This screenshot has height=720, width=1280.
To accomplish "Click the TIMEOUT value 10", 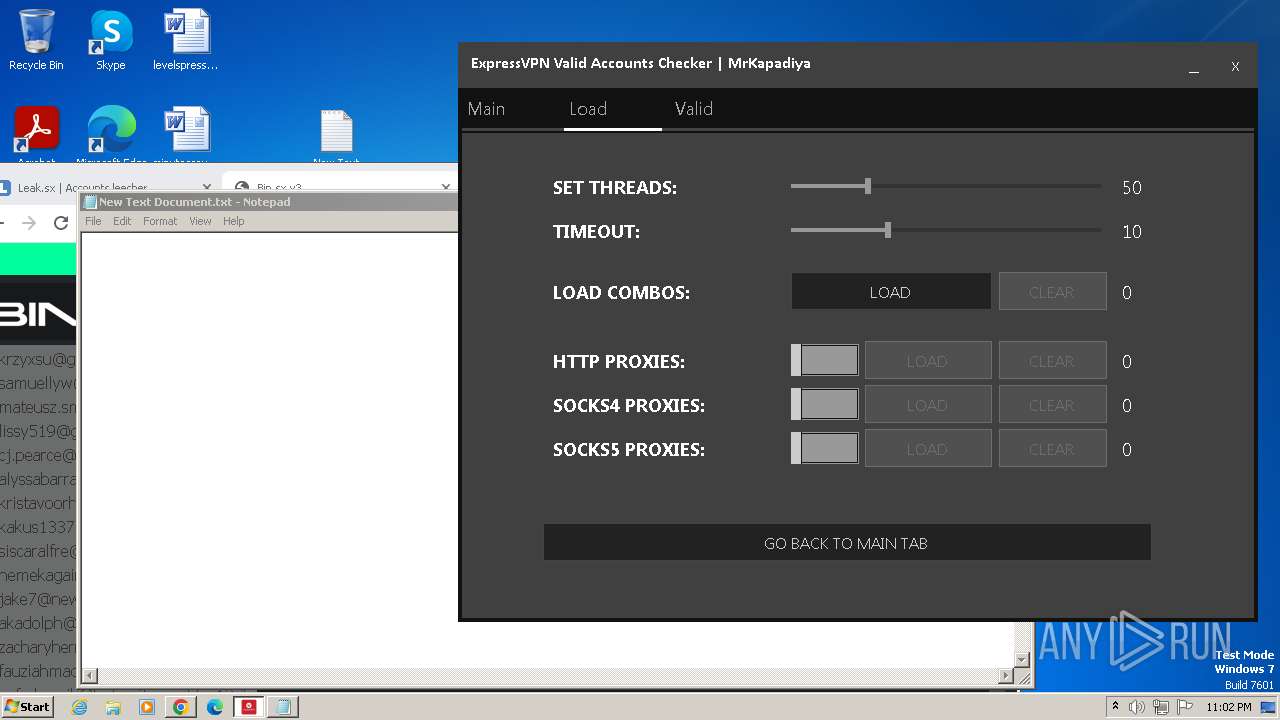I will 1132,232.
